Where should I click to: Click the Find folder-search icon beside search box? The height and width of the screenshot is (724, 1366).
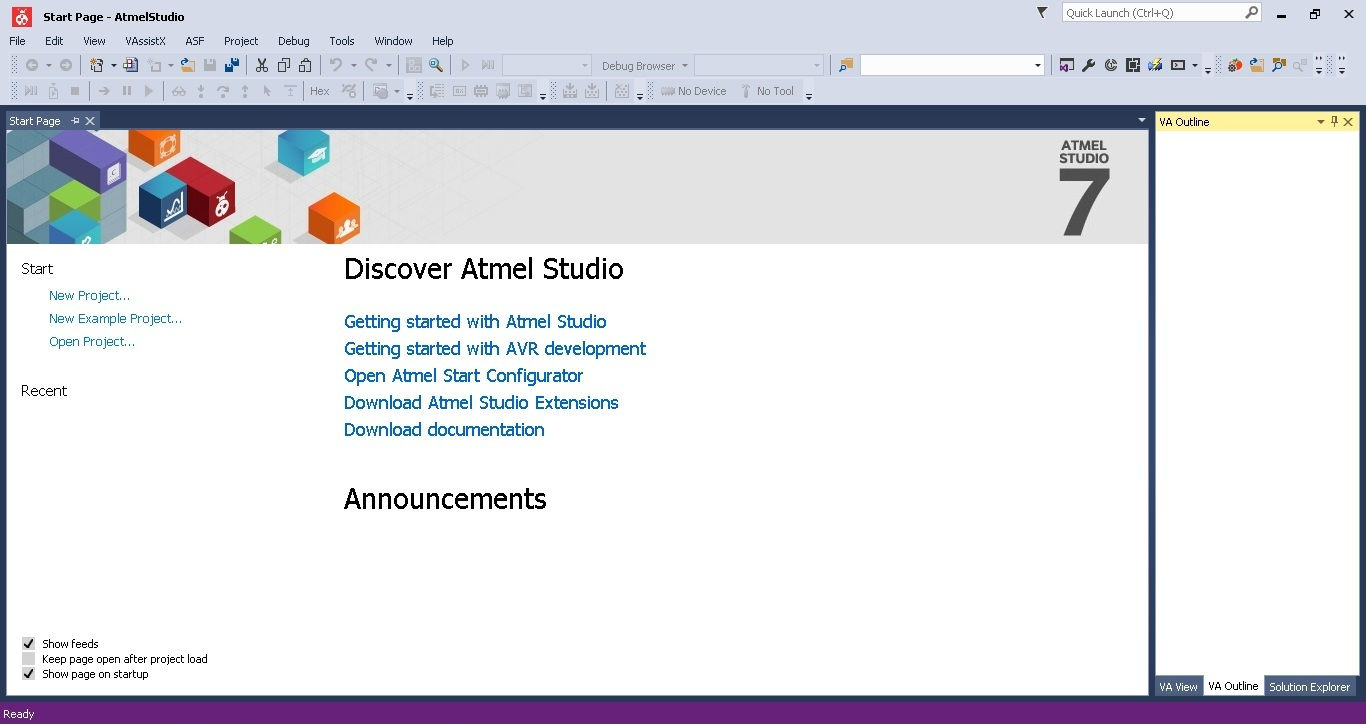(x=846, y=65)
